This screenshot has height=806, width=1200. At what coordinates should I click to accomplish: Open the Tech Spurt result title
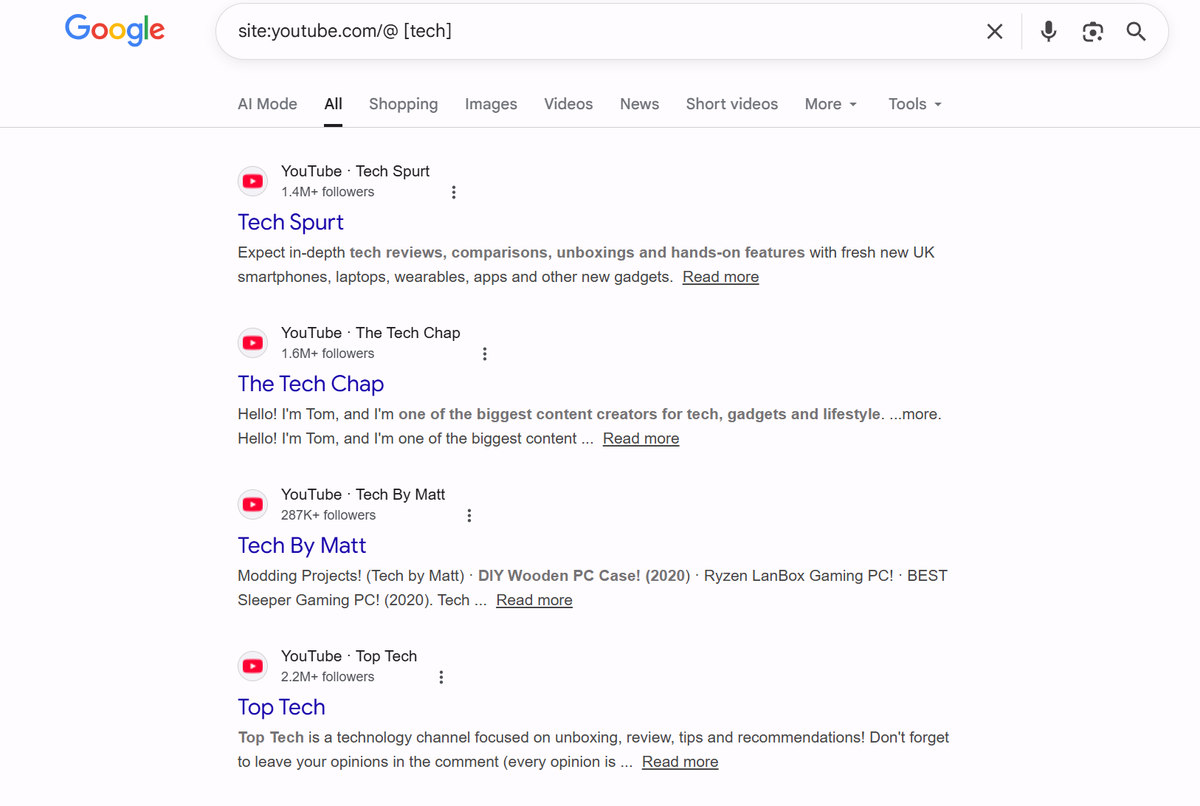291,222
